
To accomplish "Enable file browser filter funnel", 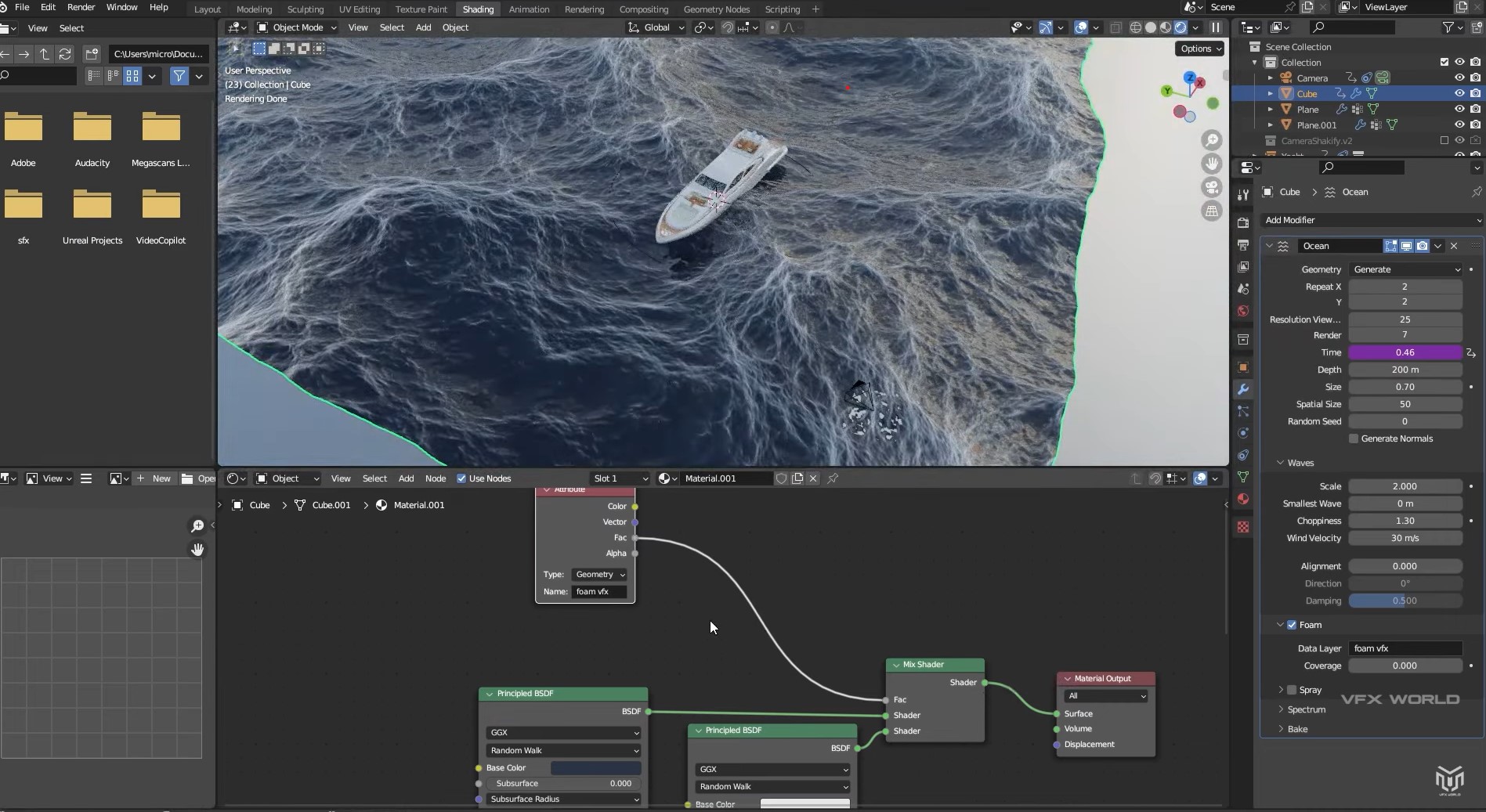I will tap(179, 76).
